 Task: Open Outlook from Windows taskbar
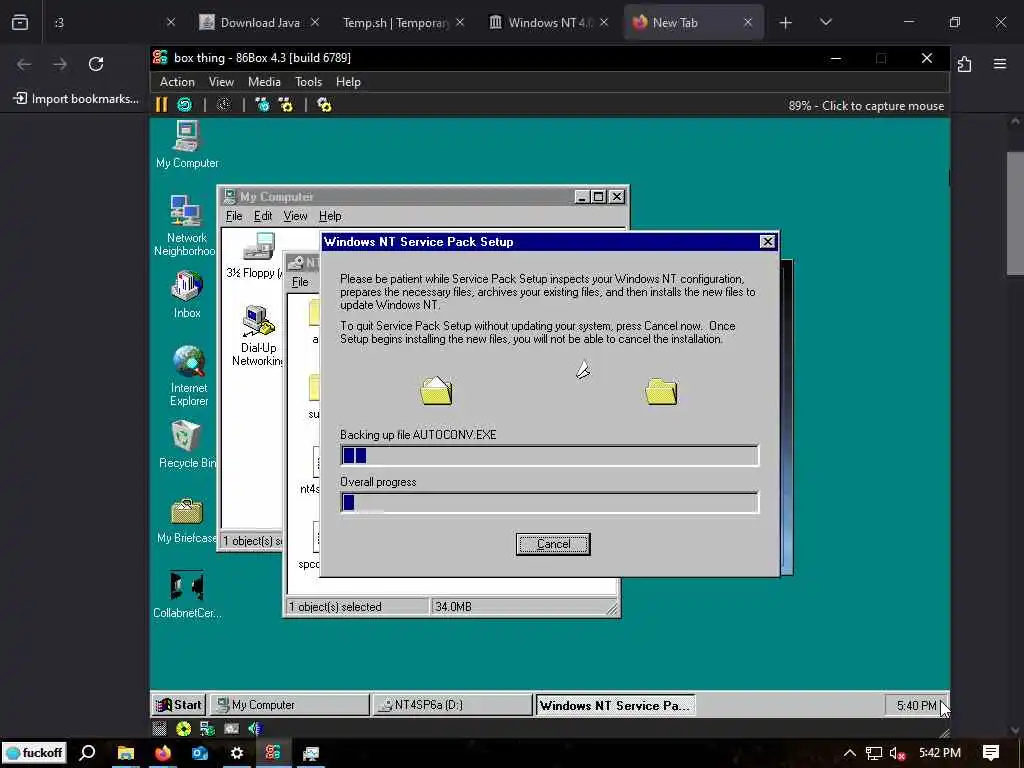tap(199, 753)
